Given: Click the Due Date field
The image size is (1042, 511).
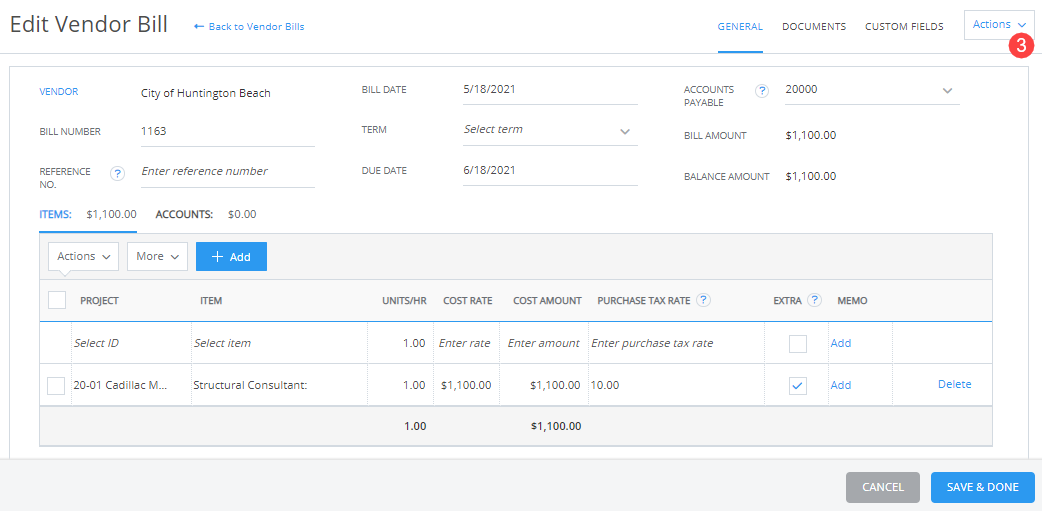Looking at the screenshot, I should [x=550, y=171].
